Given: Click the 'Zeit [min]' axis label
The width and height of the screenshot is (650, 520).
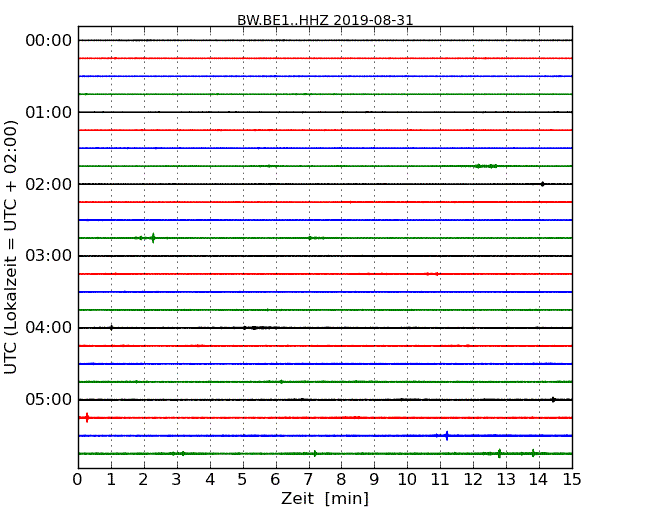Looking at the screenshot, I should coord(325,498).
